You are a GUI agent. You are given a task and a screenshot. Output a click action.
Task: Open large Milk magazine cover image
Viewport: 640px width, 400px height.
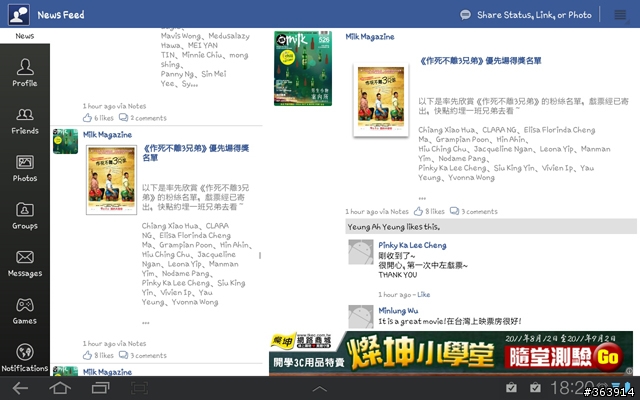click(x=303, y=68)
